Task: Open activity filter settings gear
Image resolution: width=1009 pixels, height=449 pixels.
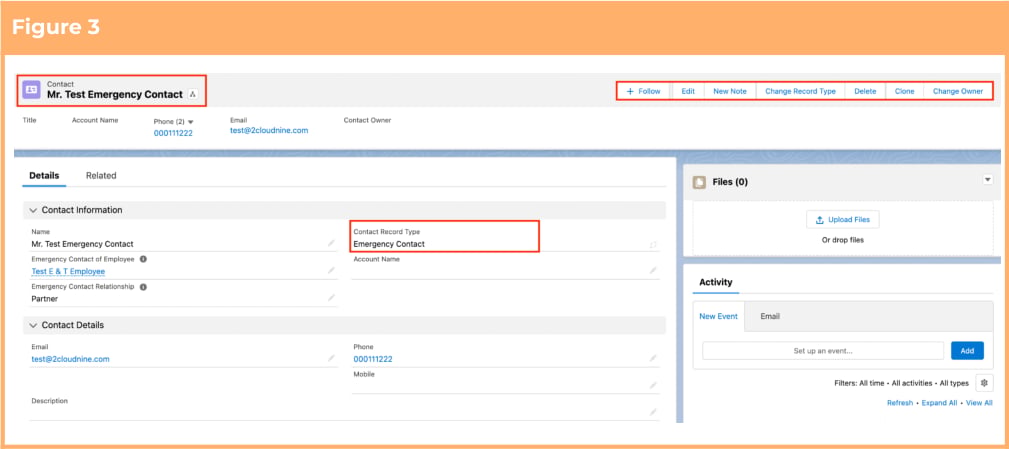Action: pos(983,383)
